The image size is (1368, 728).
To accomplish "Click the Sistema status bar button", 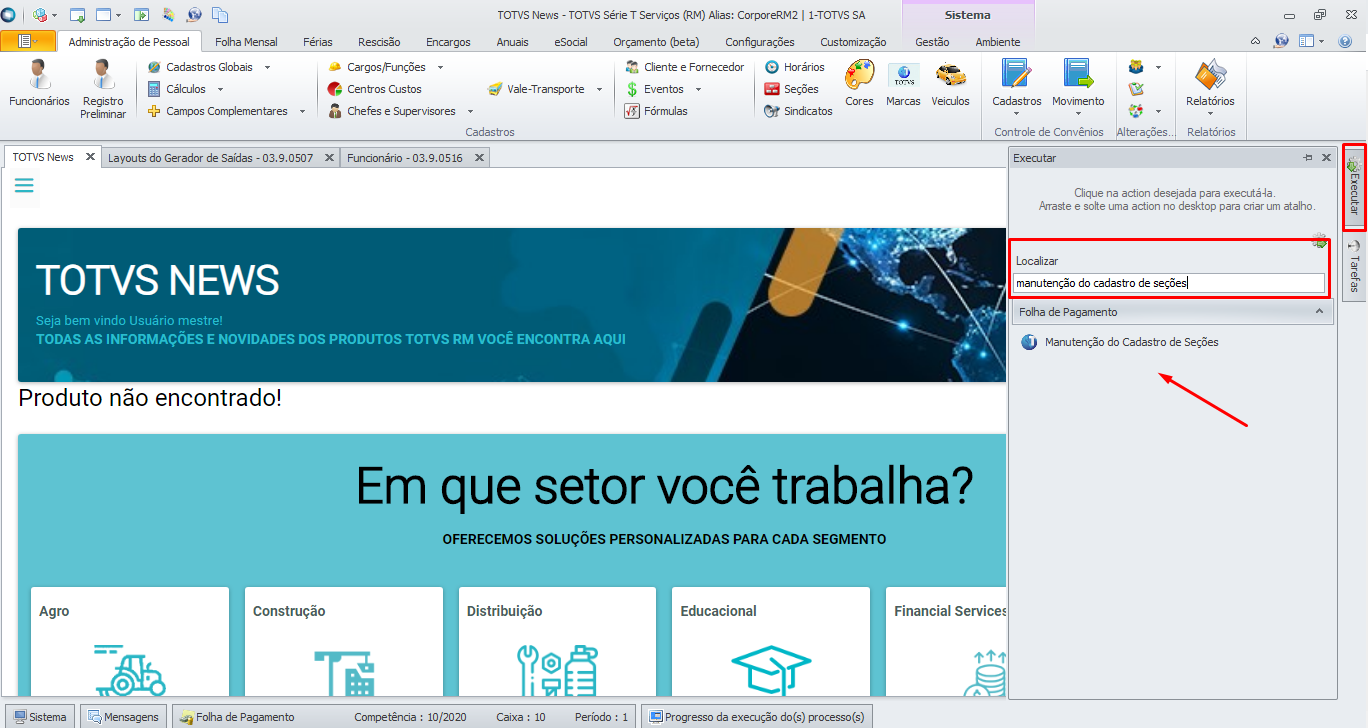I will point(39,717).
